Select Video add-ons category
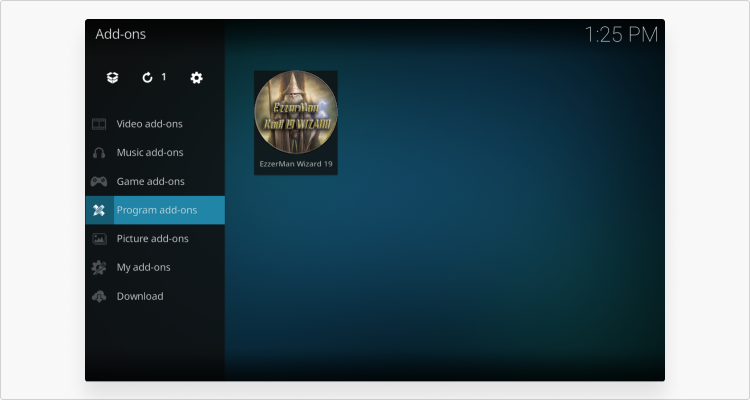The height and width of the screenshot is (400, 750). 155,124
